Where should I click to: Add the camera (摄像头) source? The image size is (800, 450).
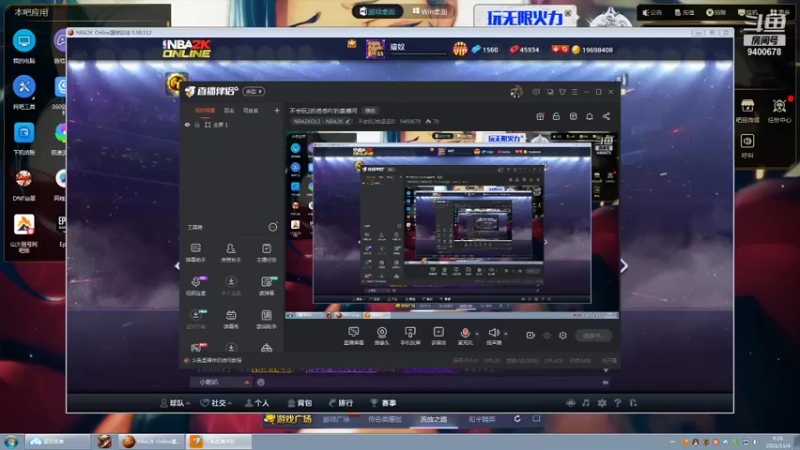pos(382,336)
